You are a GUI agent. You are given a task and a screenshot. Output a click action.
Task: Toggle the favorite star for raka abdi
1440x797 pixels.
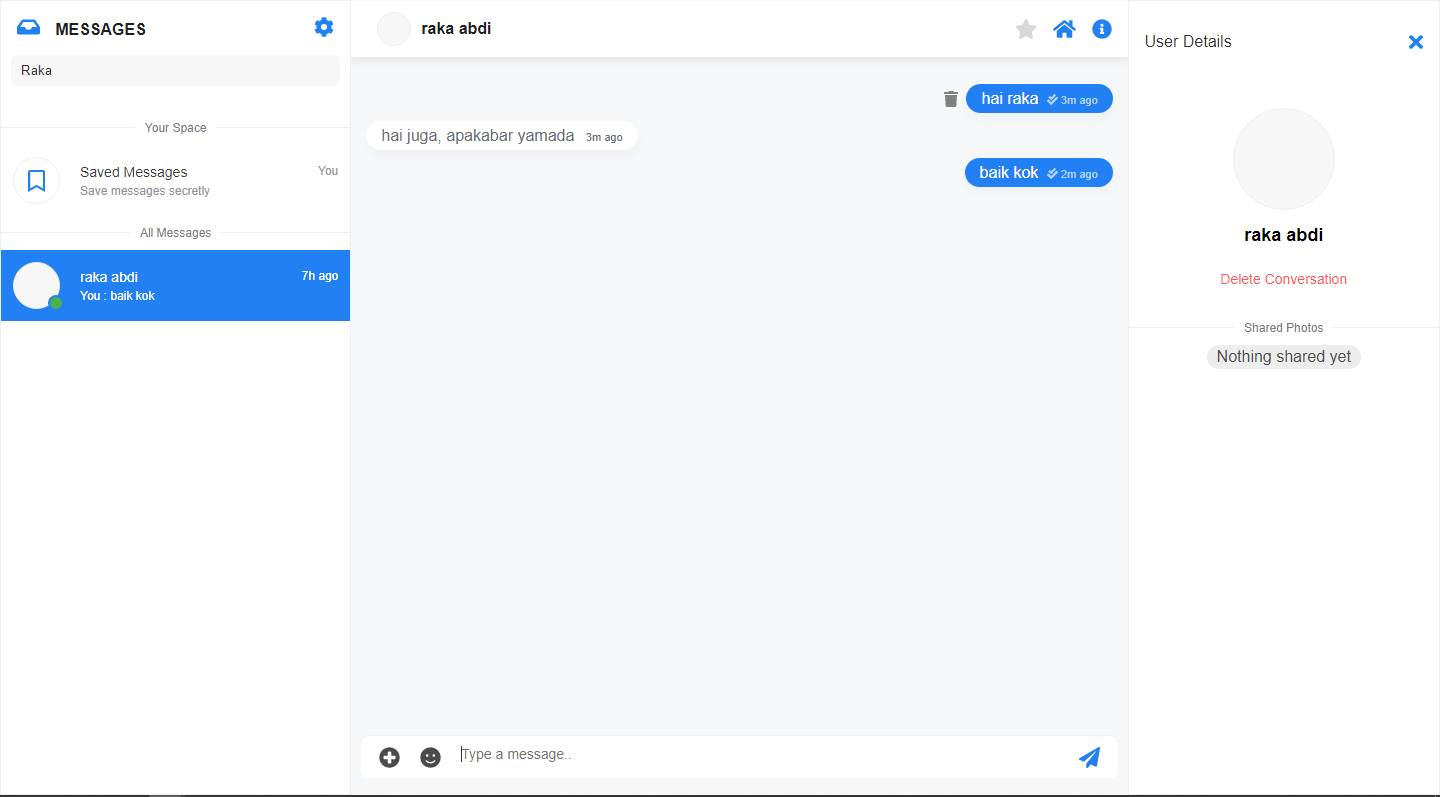(x=1026, y=29)
